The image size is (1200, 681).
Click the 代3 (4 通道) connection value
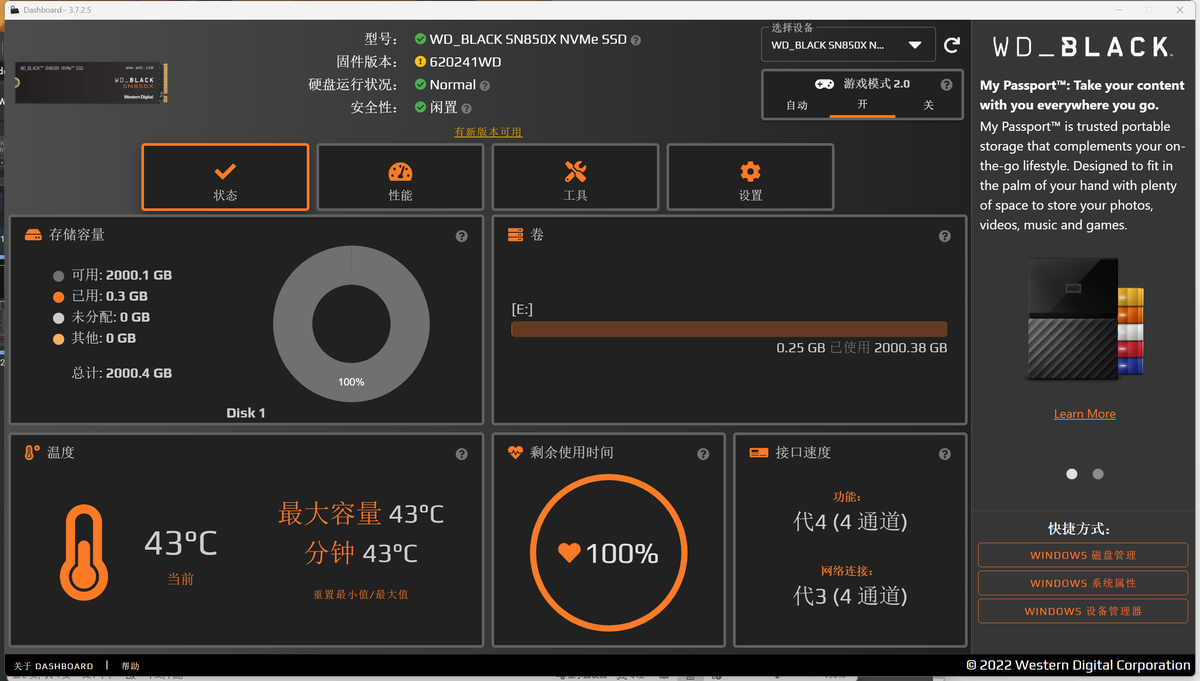point(850,596)
